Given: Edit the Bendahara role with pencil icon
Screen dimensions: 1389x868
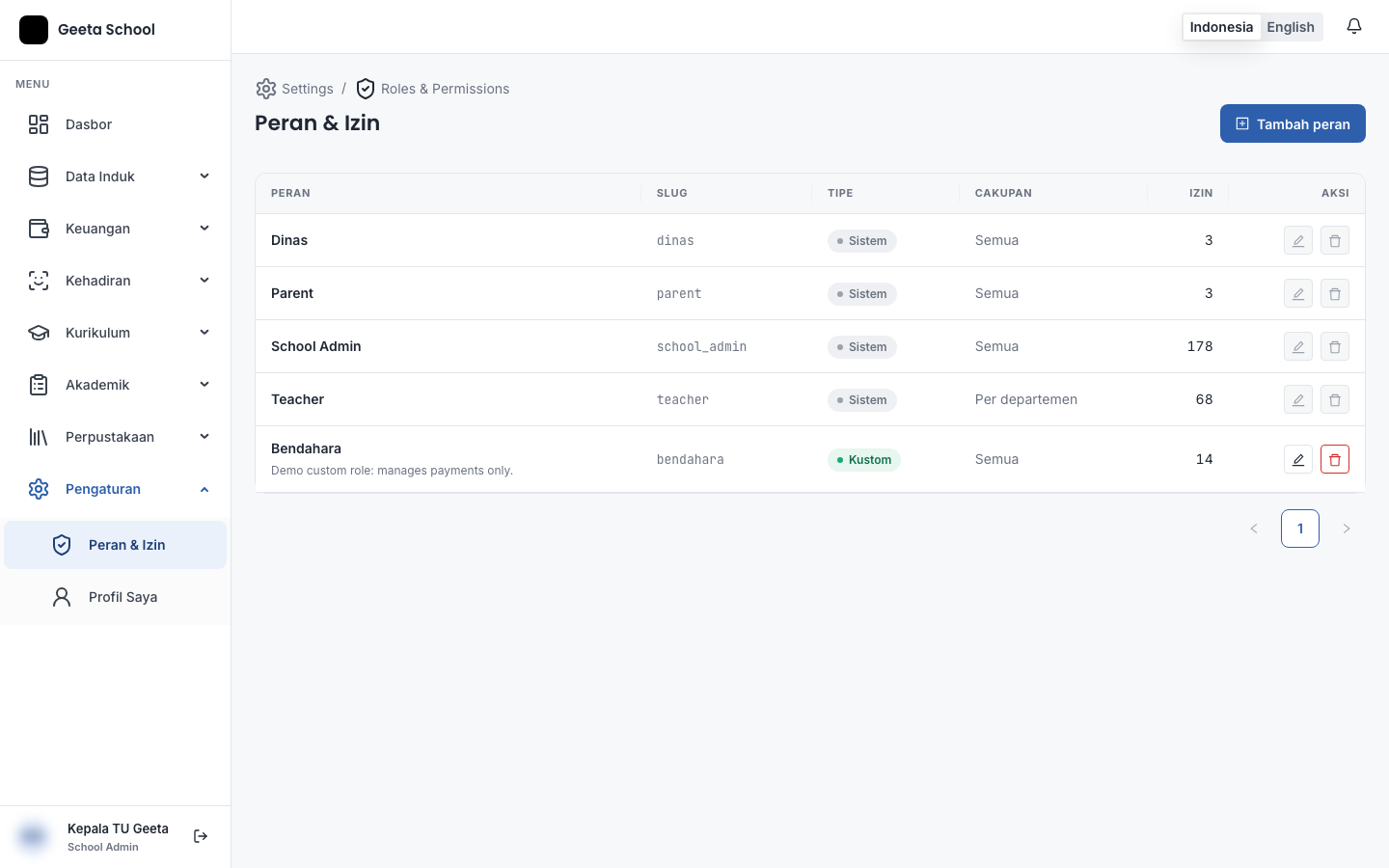Looking at the screenshot, I should tap(1298, 459).
